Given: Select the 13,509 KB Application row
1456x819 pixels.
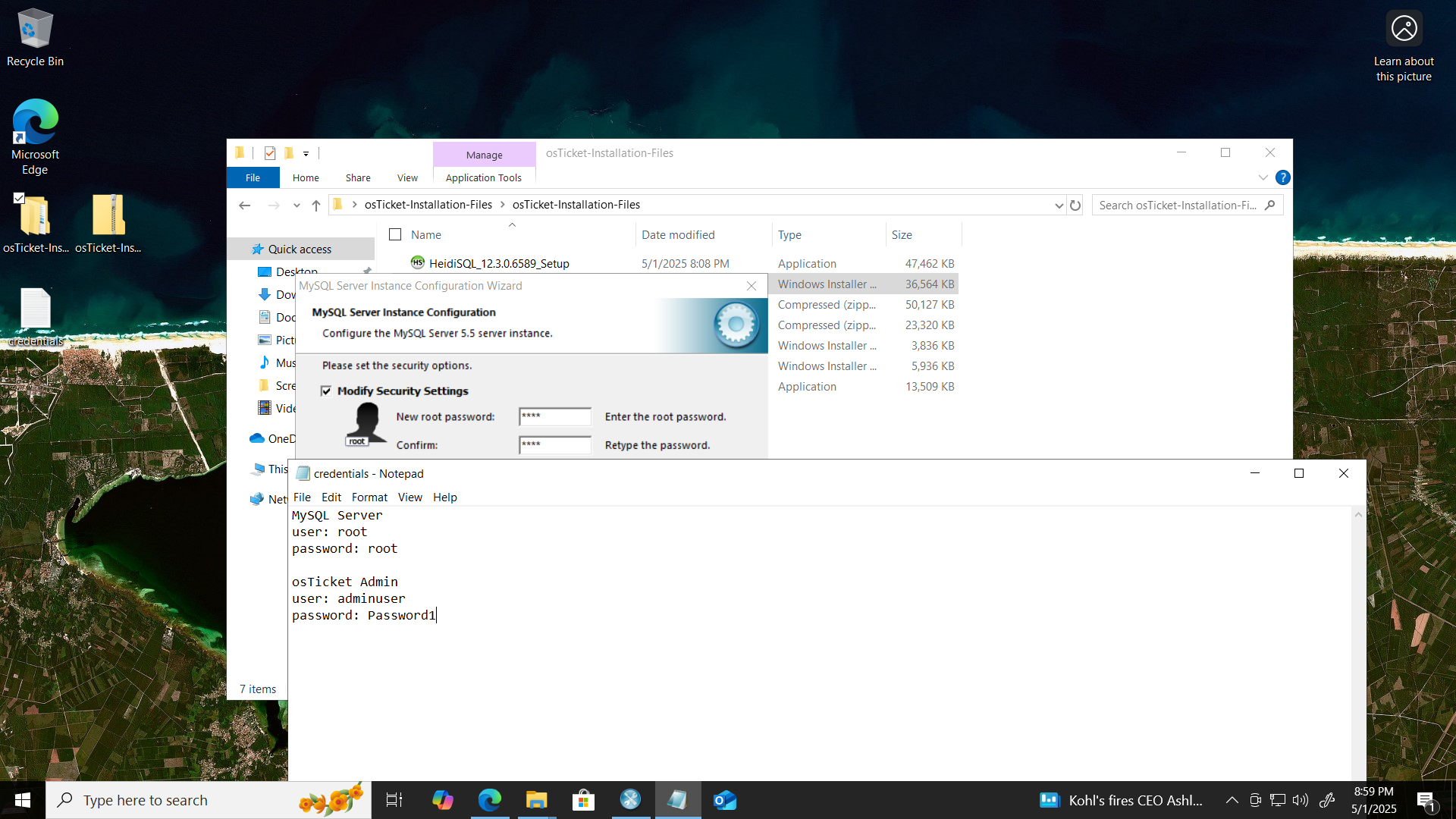Looking at the screenshot, I should [864, 386].
